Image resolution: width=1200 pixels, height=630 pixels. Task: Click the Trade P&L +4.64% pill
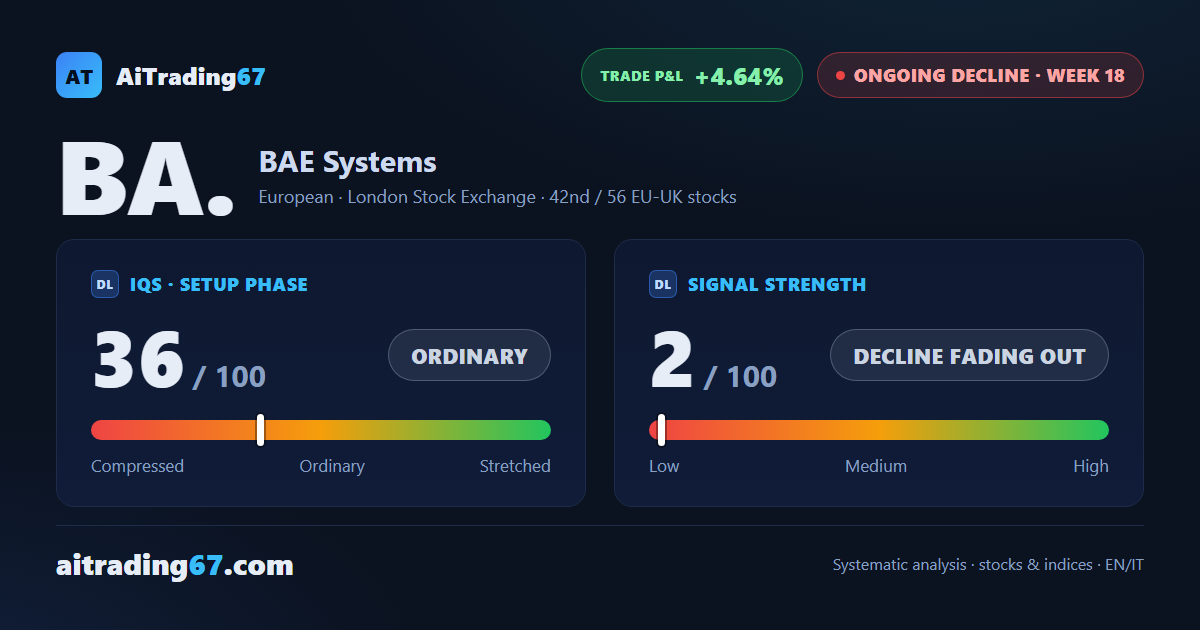692,75
